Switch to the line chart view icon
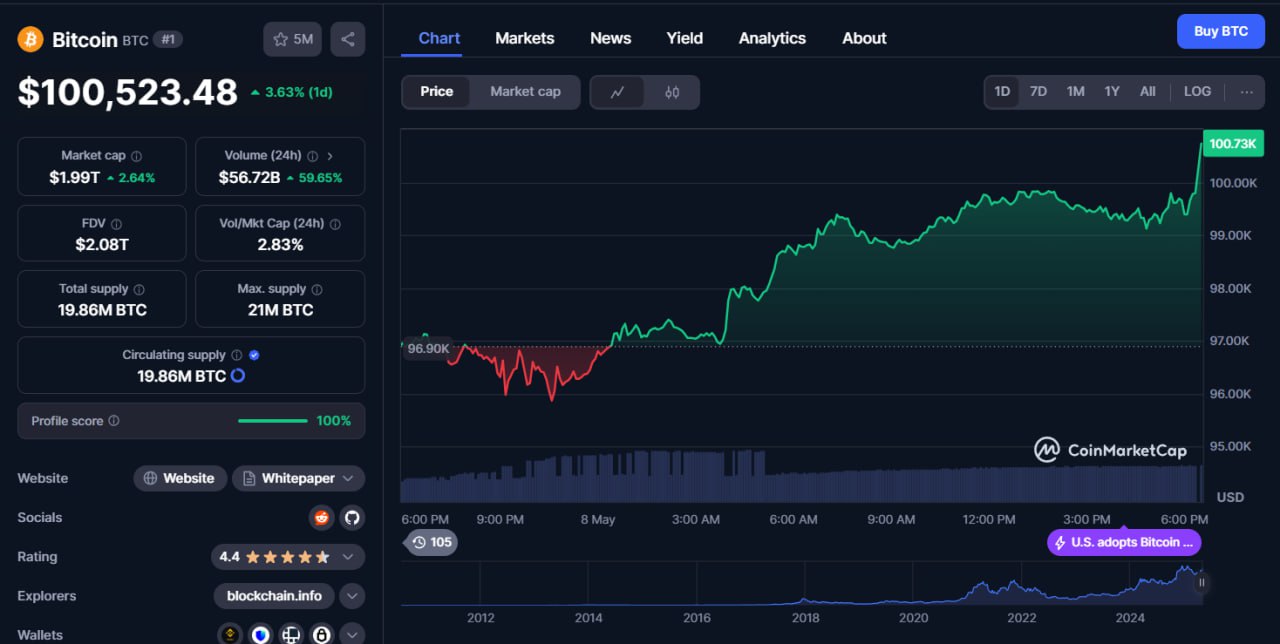This screenshot has width=1280, height=644. pyautogui.click(x=618, y=92)
